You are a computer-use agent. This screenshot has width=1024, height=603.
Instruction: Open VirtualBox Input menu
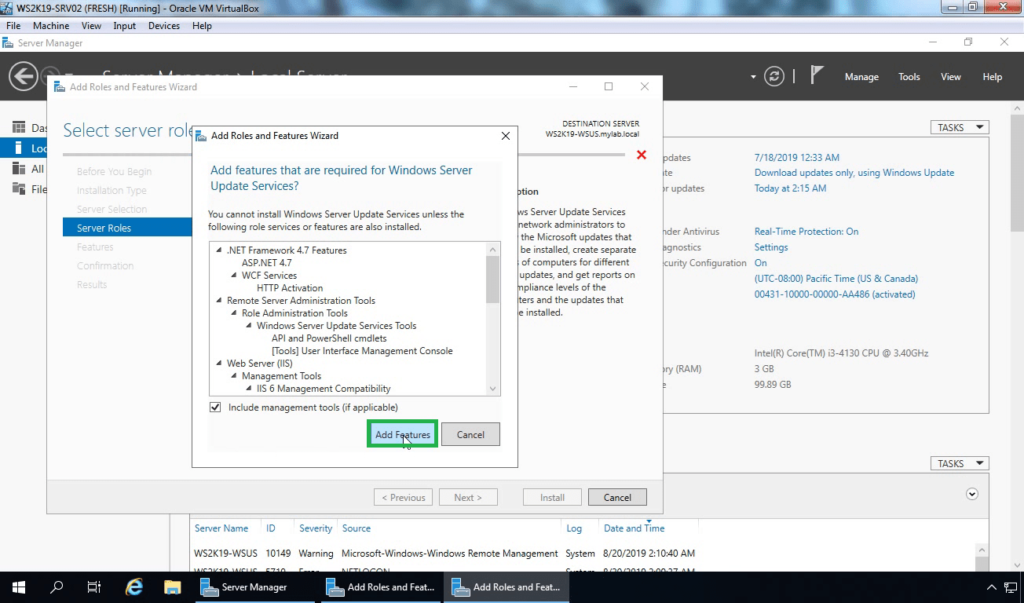pyautogui.click(x=124, y=25)
